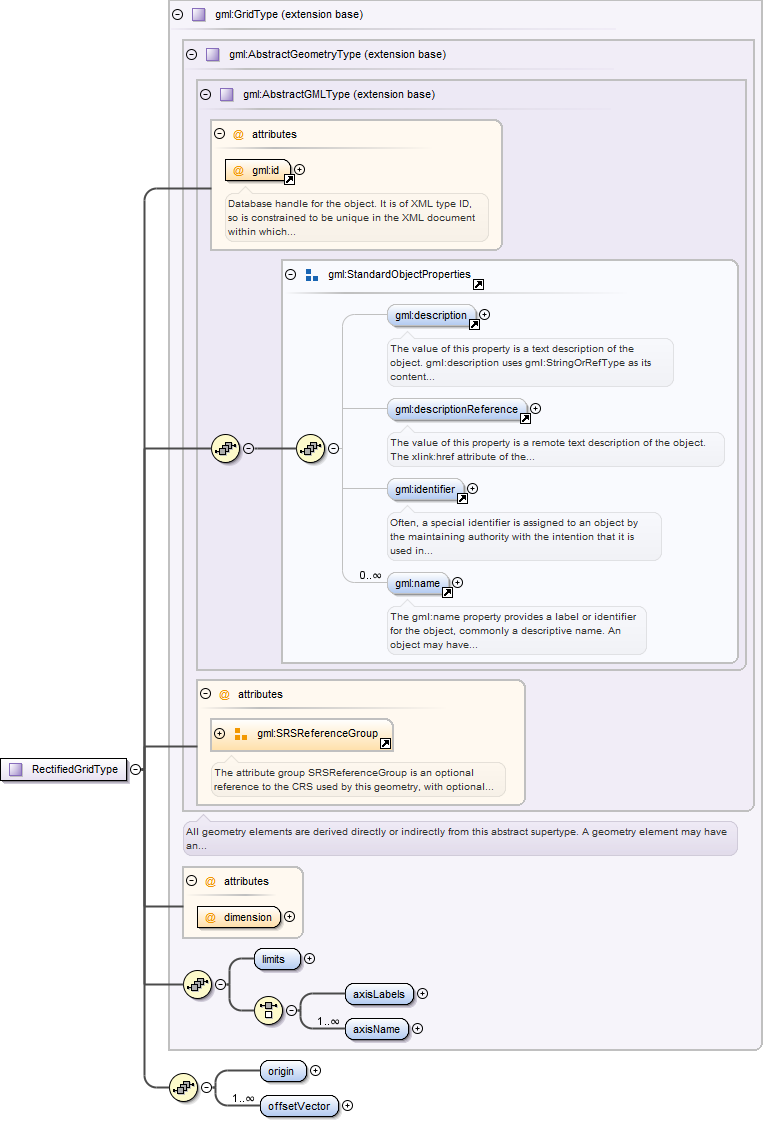Follow gml:descriptionReference link arrow icon
Screen dimensions: 764x1122
pos(525,418)
